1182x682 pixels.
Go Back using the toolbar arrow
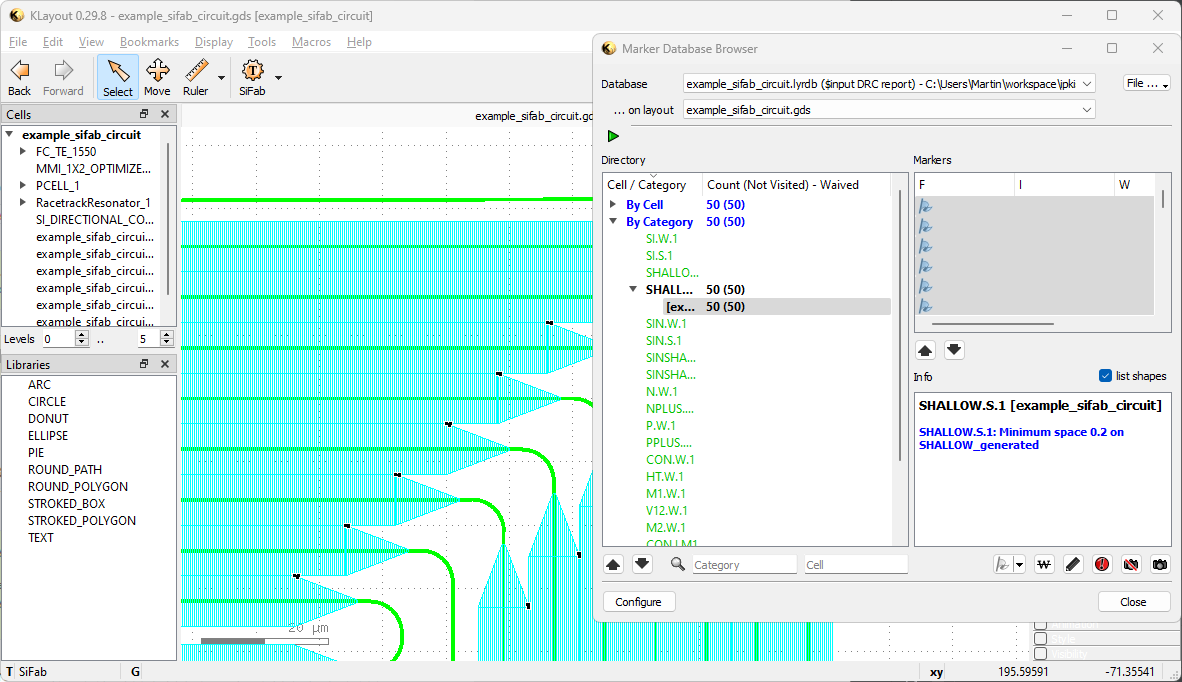[x=19, y=77]
